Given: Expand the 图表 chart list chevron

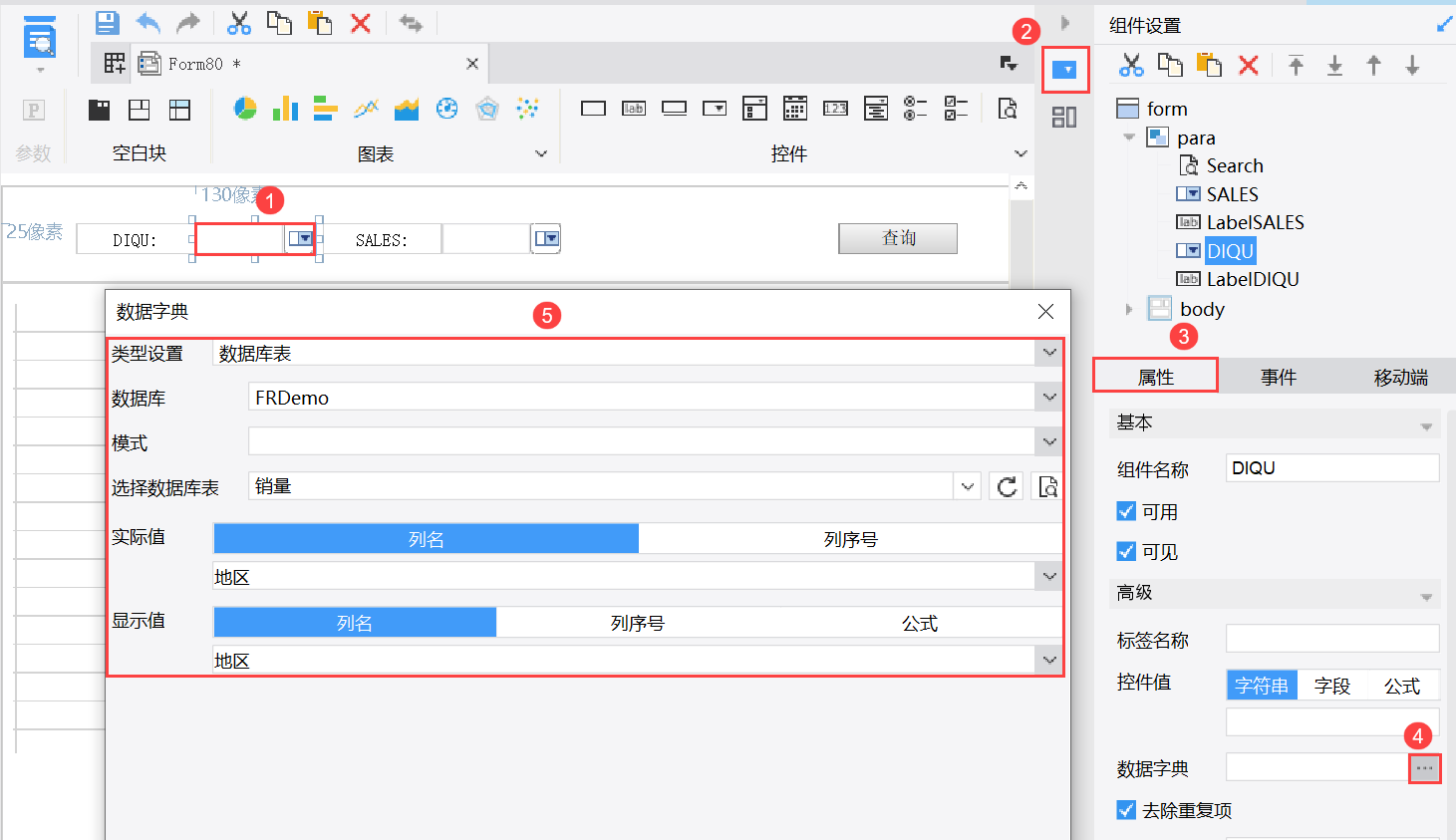Looking at the screenshot, I should click(x=541, y=153).
